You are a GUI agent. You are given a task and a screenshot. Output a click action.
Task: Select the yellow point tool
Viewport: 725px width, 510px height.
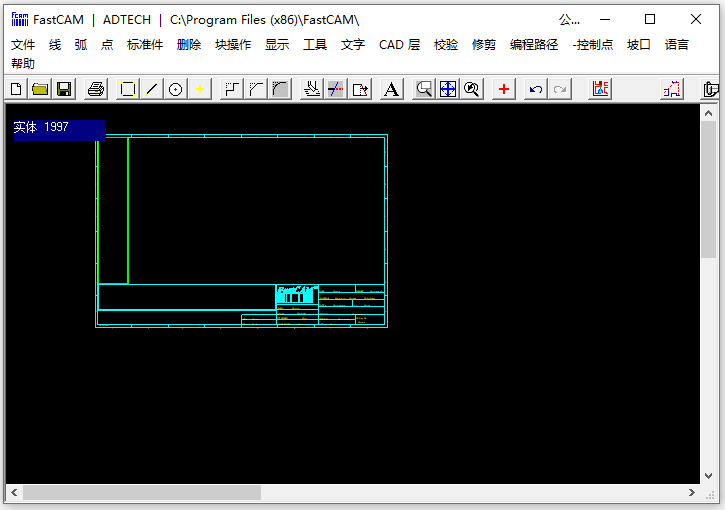pyautogui.click(x=200, y=89)
